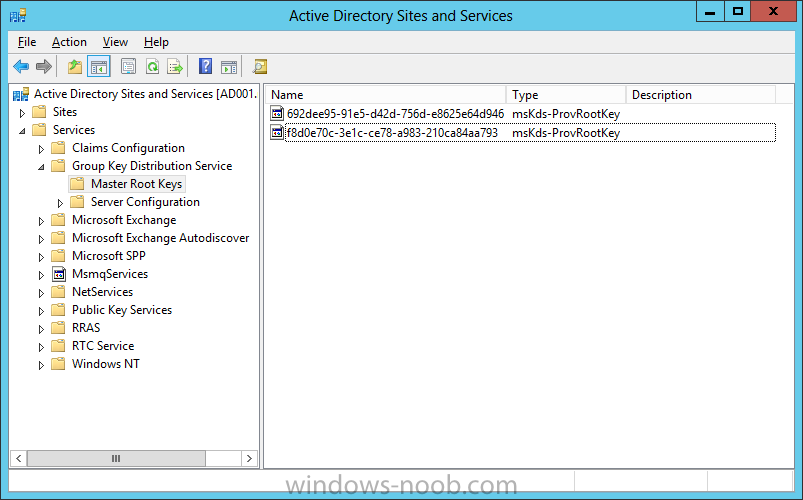
Task: Click the Microsoft Exchange folder icon
Action: coord(58,220)
